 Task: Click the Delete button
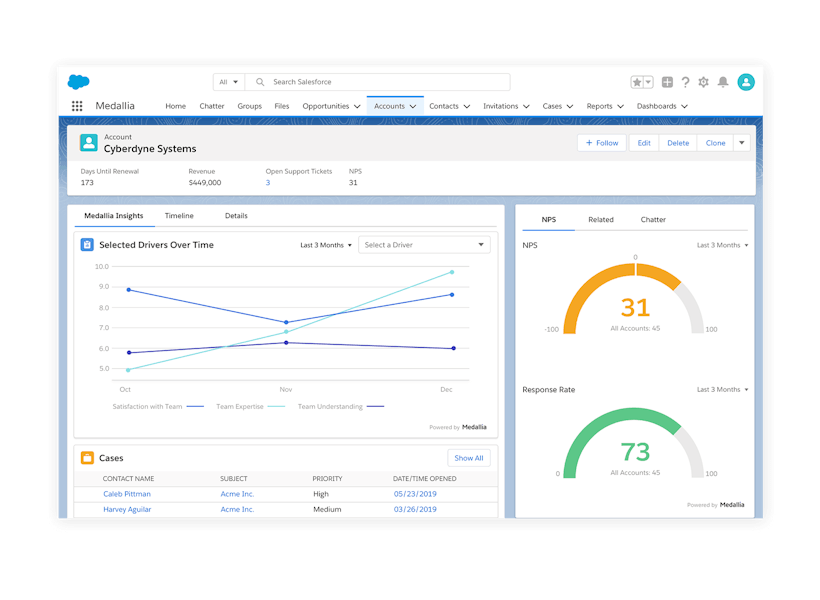(x=678, y=143)
